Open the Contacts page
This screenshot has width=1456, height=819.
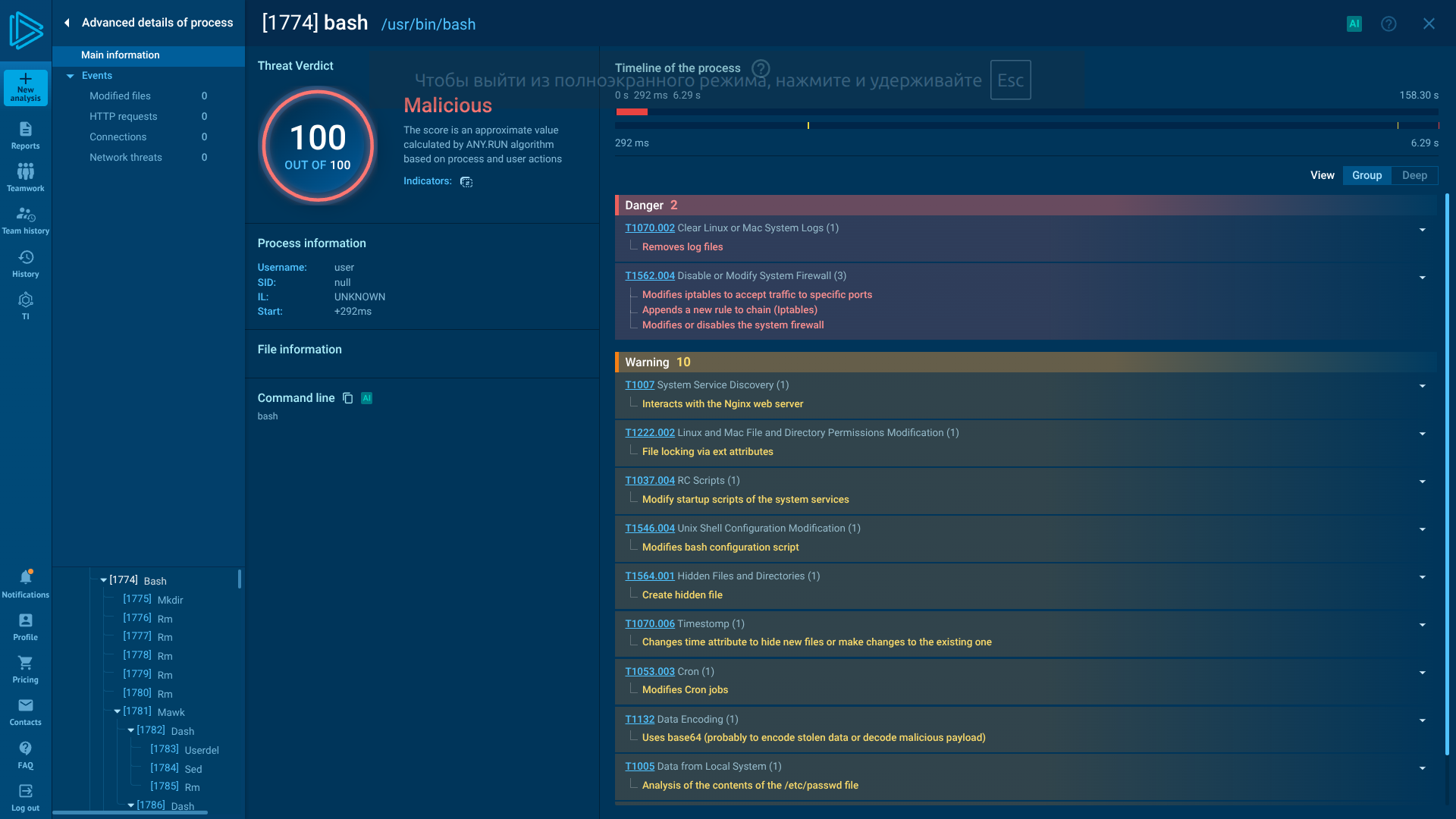[x=26, y=712]
